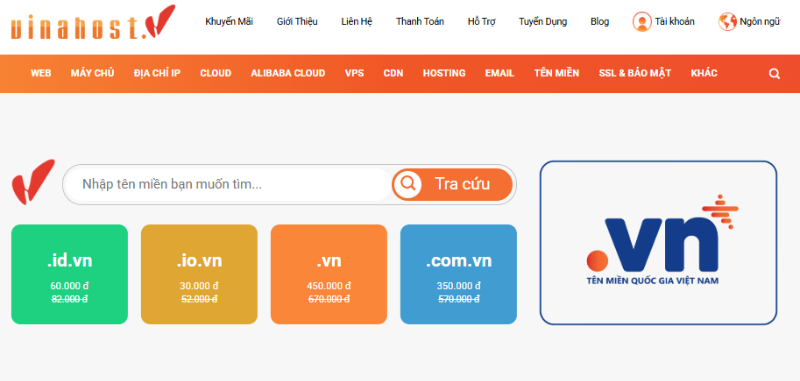Image resolution: width=800 pixels, height=381 pixels.
Task: Click struck-through 670.000 đ price
Action: [329, 299]
